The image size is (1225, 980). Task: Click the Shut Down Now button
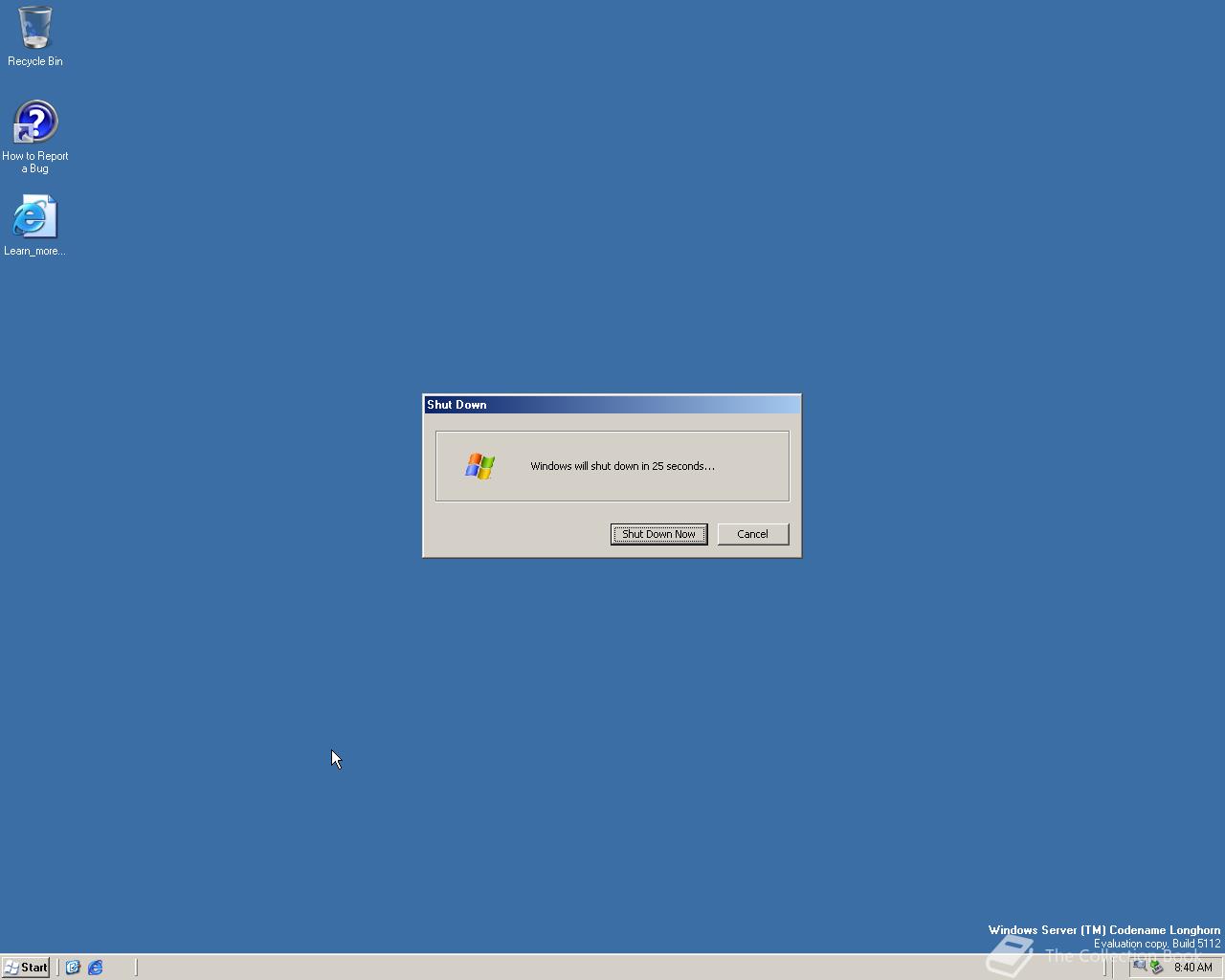658,534
